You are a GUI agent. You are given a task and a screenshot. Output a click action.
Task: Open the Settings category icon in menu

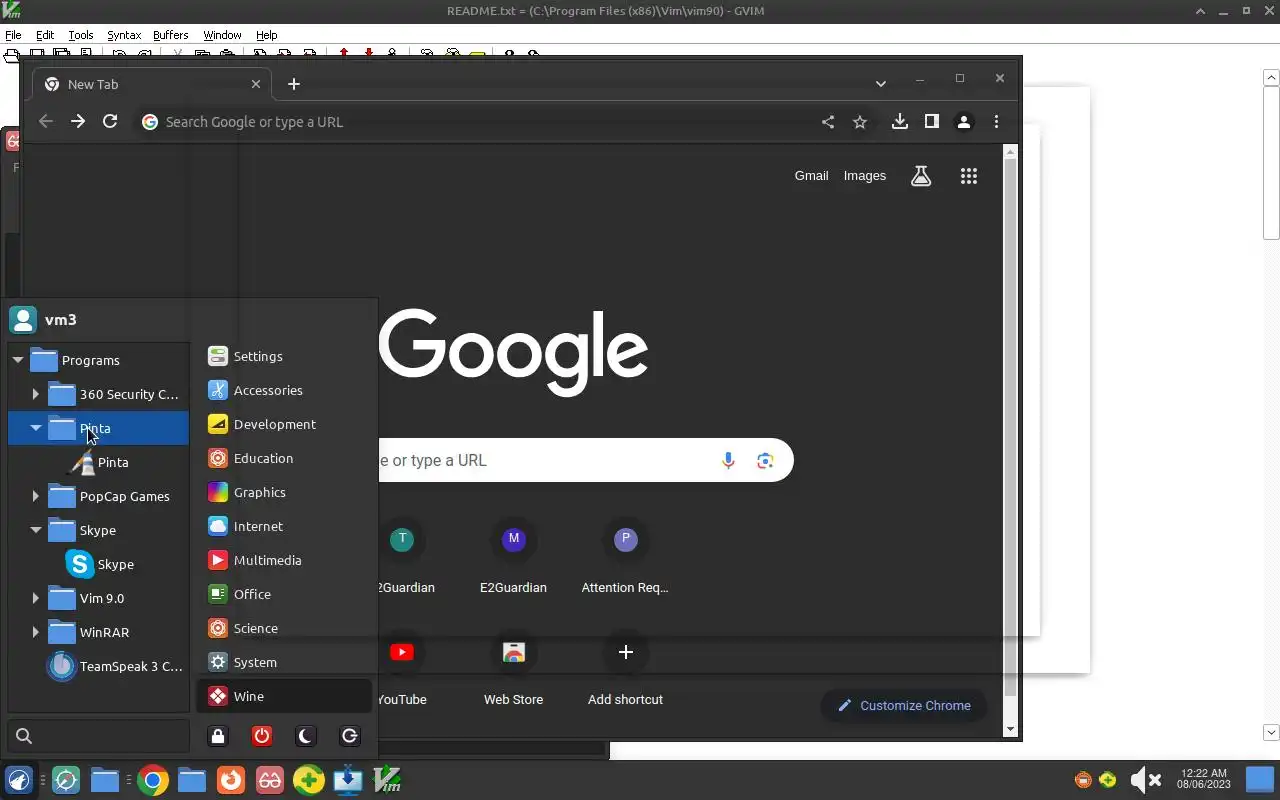coord(217,356)
